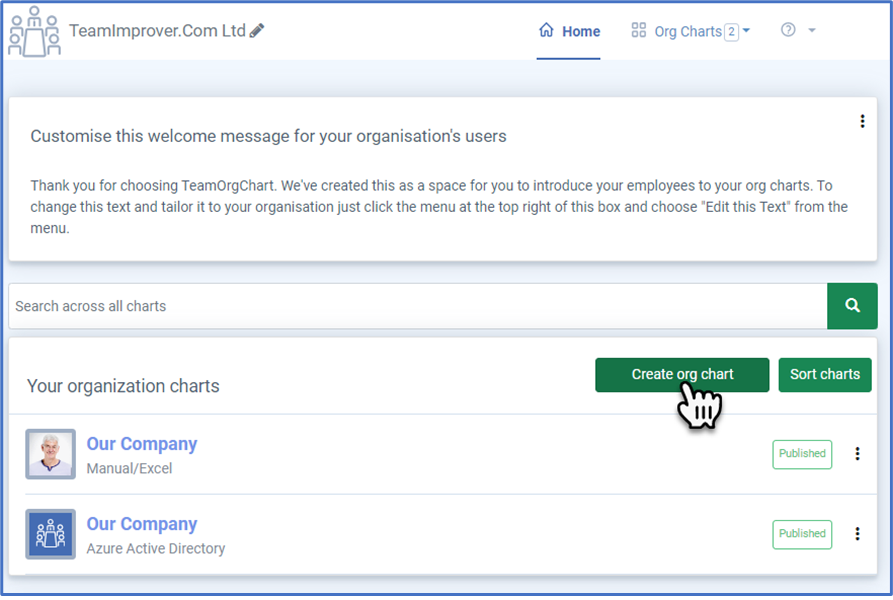Open the Our Company Manual/Excel chart link
This screenshot has height=600, width=893.
tap(142, 444)
